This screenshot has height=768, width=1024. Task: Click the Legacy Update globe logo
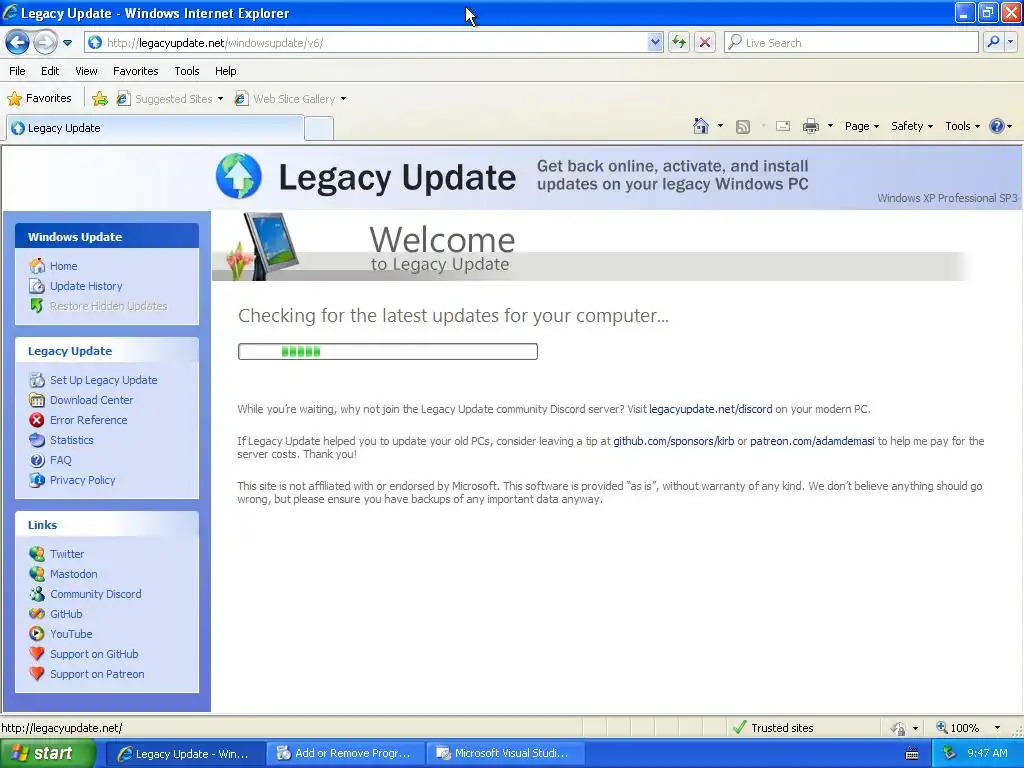(238, 176)
